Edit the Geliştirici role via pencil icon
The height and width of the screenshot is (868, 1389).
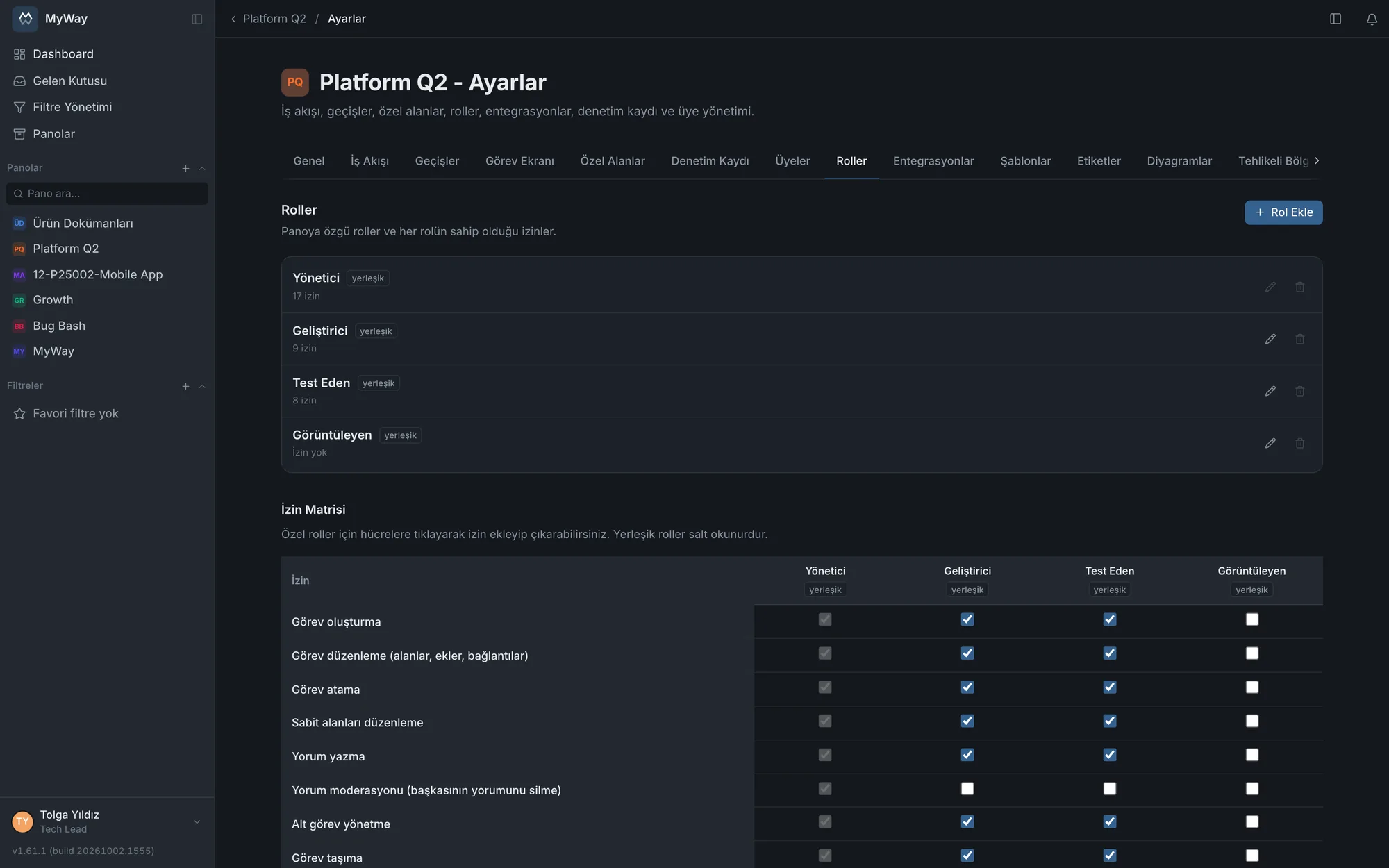coord(1270,339)
